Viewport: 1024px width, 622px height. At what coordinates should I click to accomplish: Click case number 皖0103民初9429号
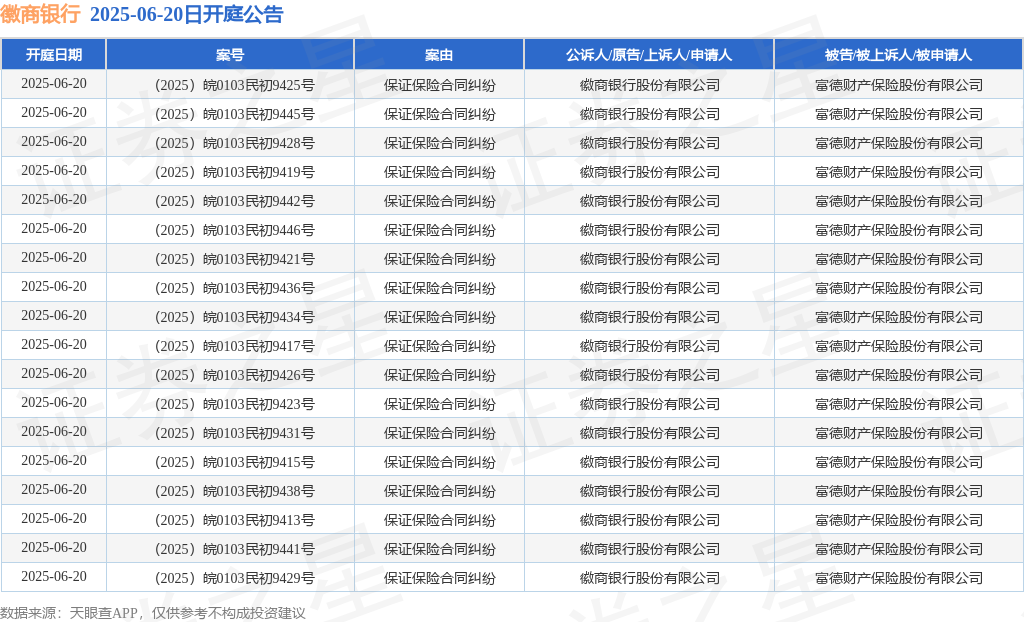[259, 578]
